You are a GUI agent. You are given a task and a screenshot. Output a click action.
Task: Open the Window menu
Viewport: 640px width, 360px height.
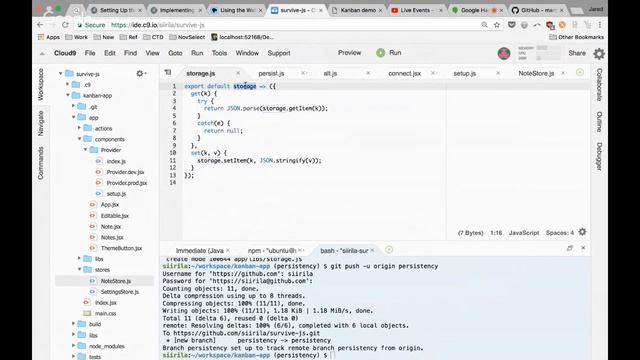click(247, 53)
